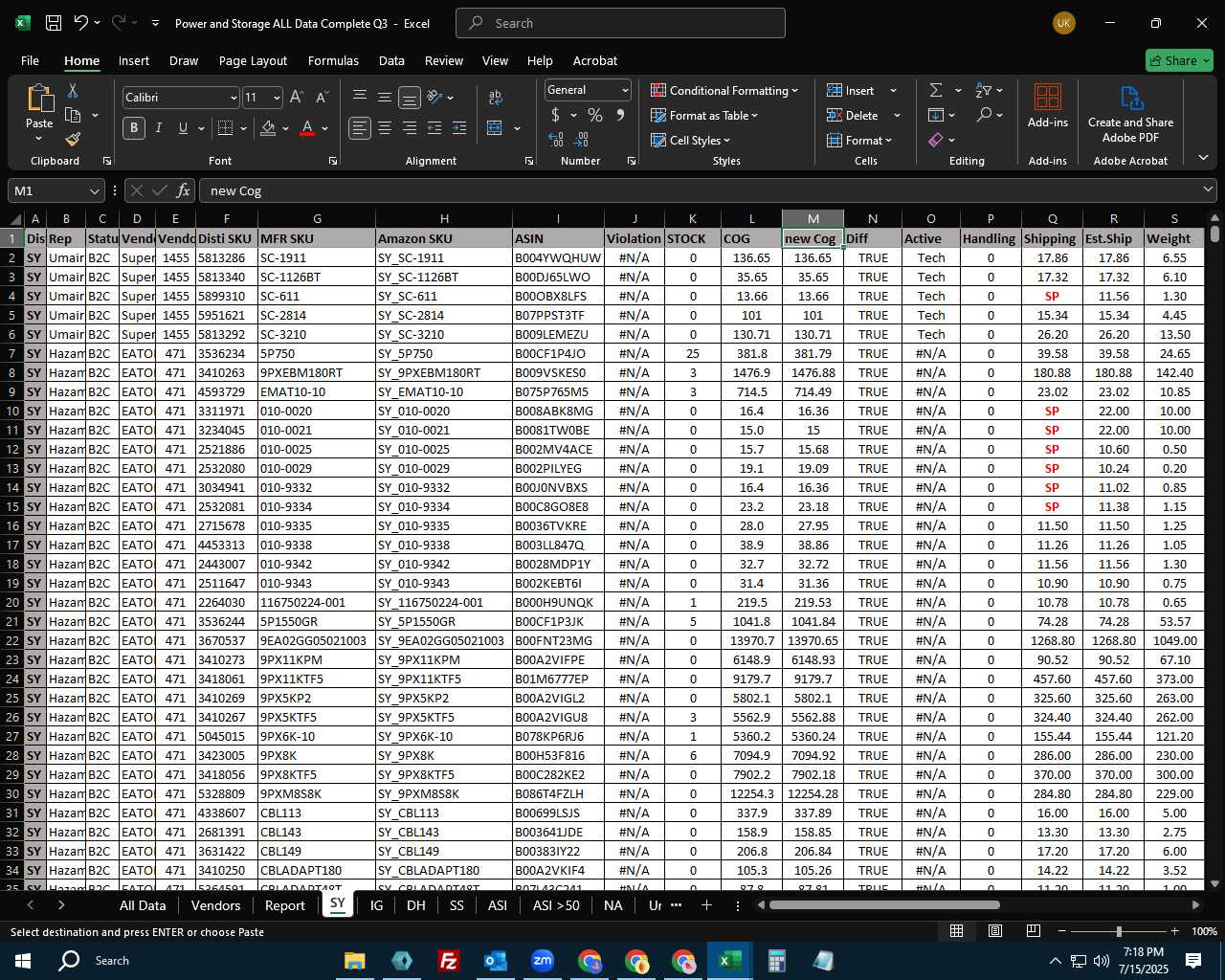1225x980 pixels.
Task: Switch to the Insert ribbon tab
Action: [x=134, y=60]
